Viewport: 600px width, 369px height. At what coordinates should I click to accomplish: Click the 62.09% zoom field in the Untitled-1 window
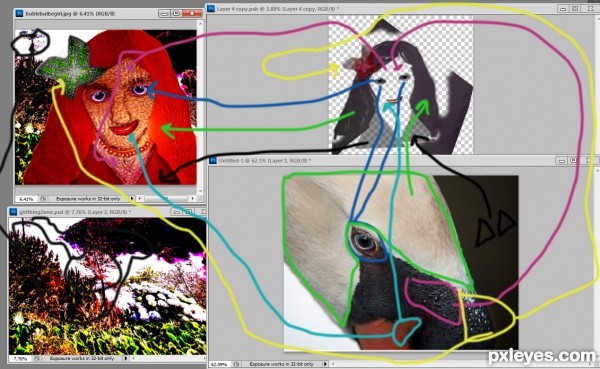220,364
